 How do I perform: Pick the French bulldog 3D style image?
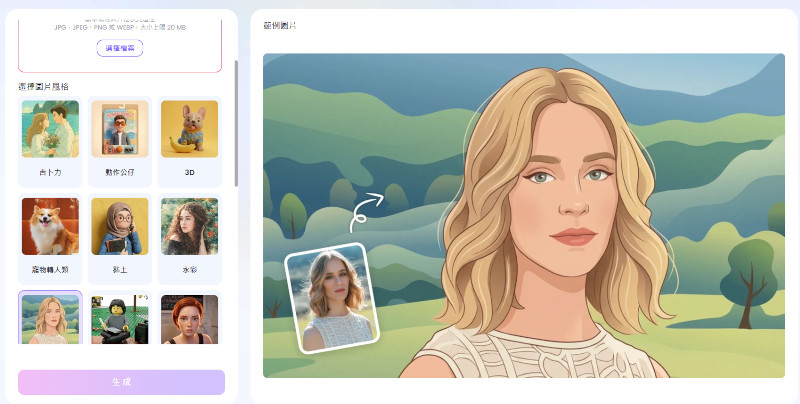pyautogui.click(x=189, y=129)
